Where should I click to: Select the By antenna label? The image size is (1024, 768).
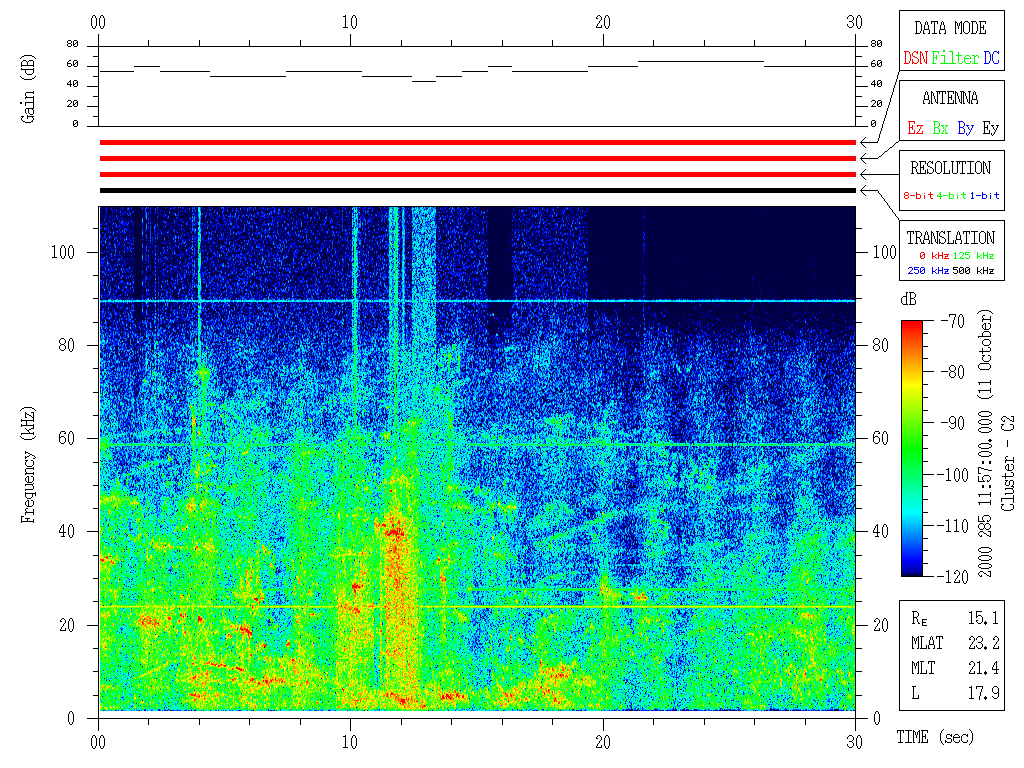click(x=965, y=129)
